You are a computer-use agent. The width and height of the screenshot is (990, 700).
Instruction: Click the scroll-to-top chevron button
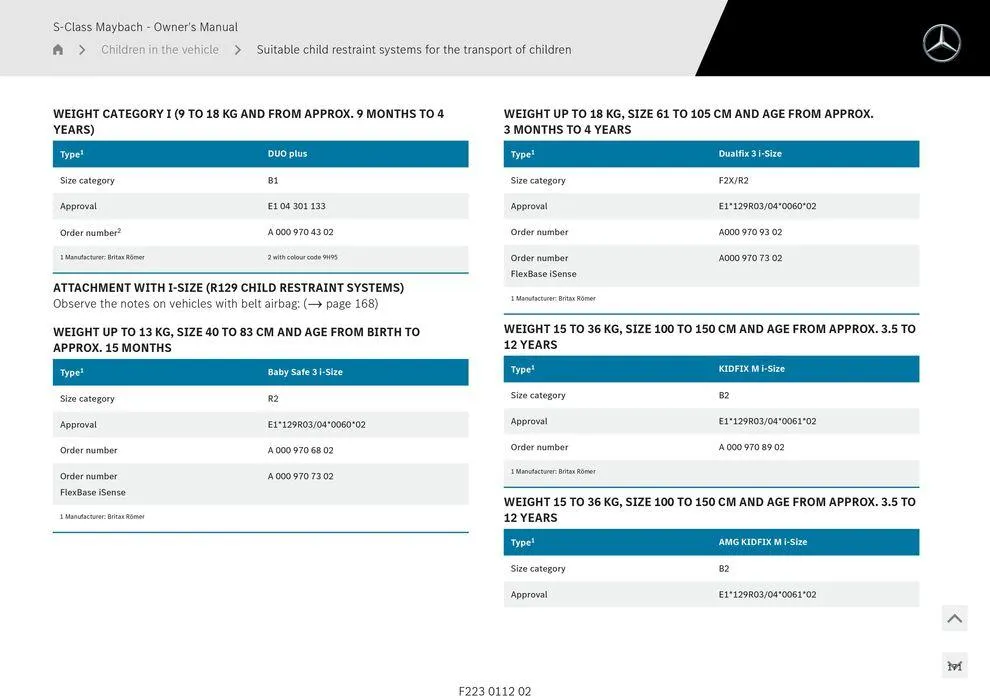pyautogui.click(x=954, y=617)
